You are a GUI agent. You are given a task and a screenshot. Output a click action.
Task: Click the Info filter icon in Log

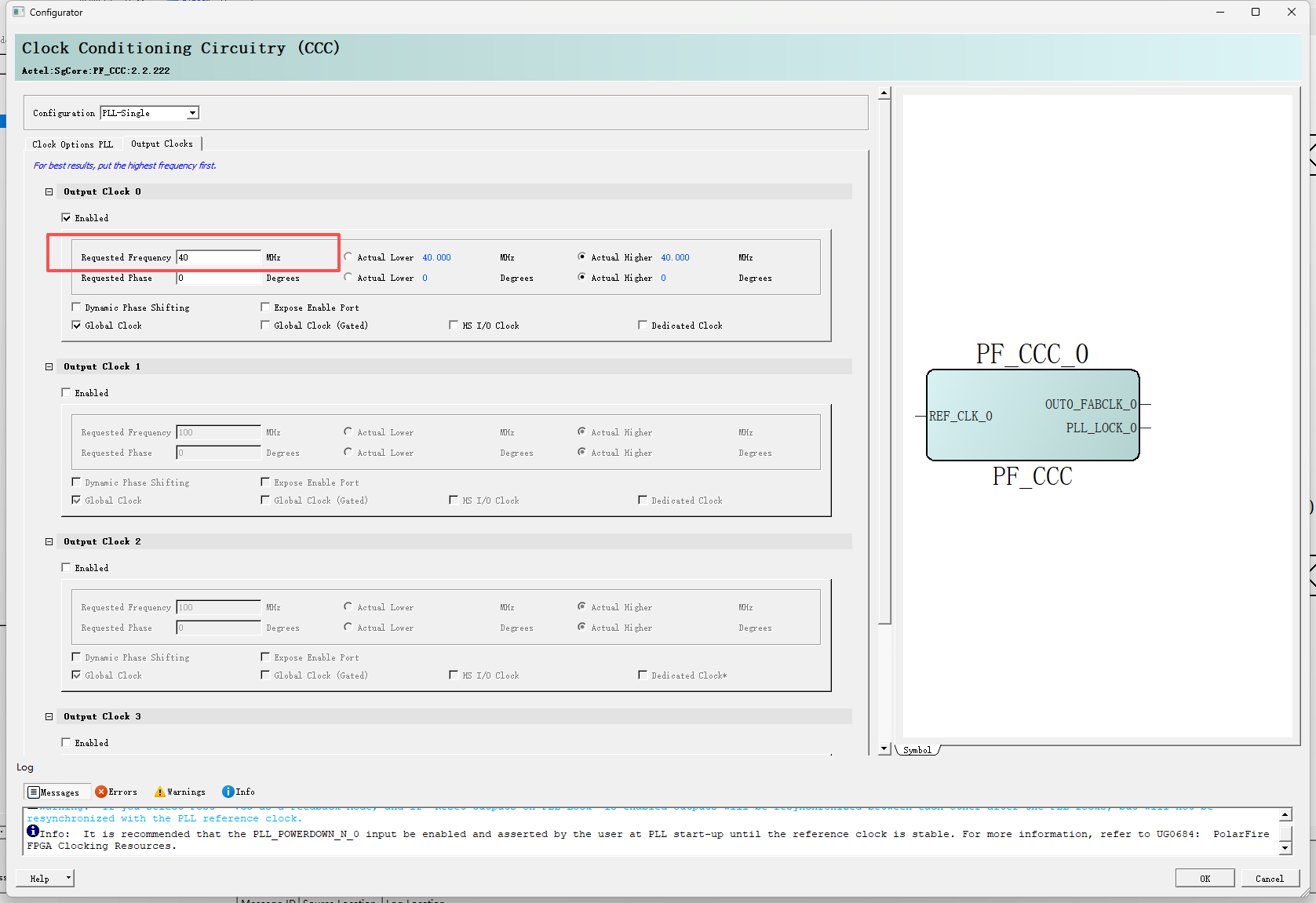click(228, 792)
